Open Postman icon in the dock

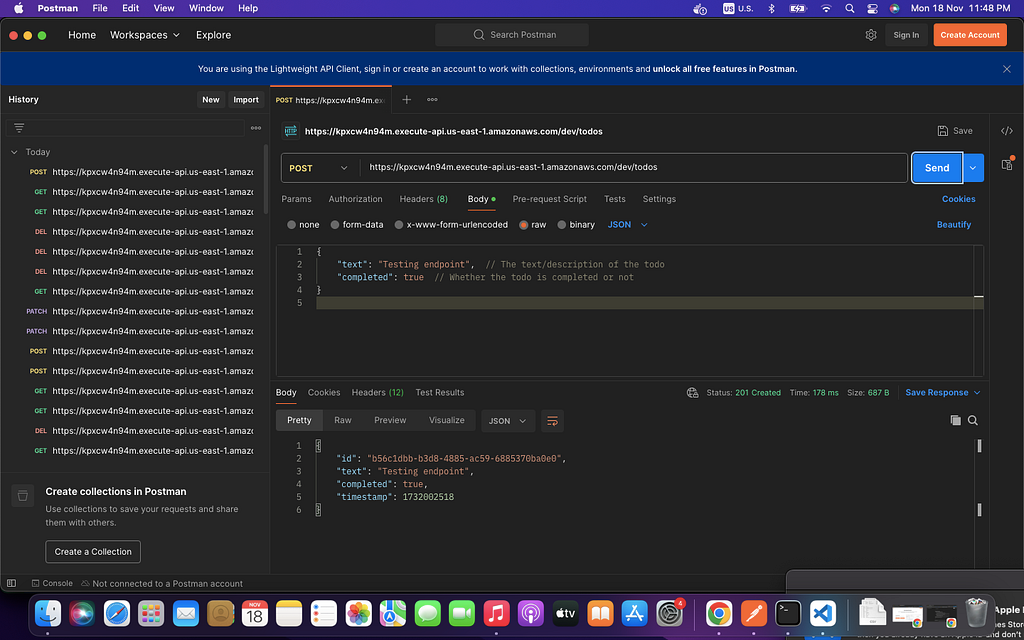click(x=754, y=613)
